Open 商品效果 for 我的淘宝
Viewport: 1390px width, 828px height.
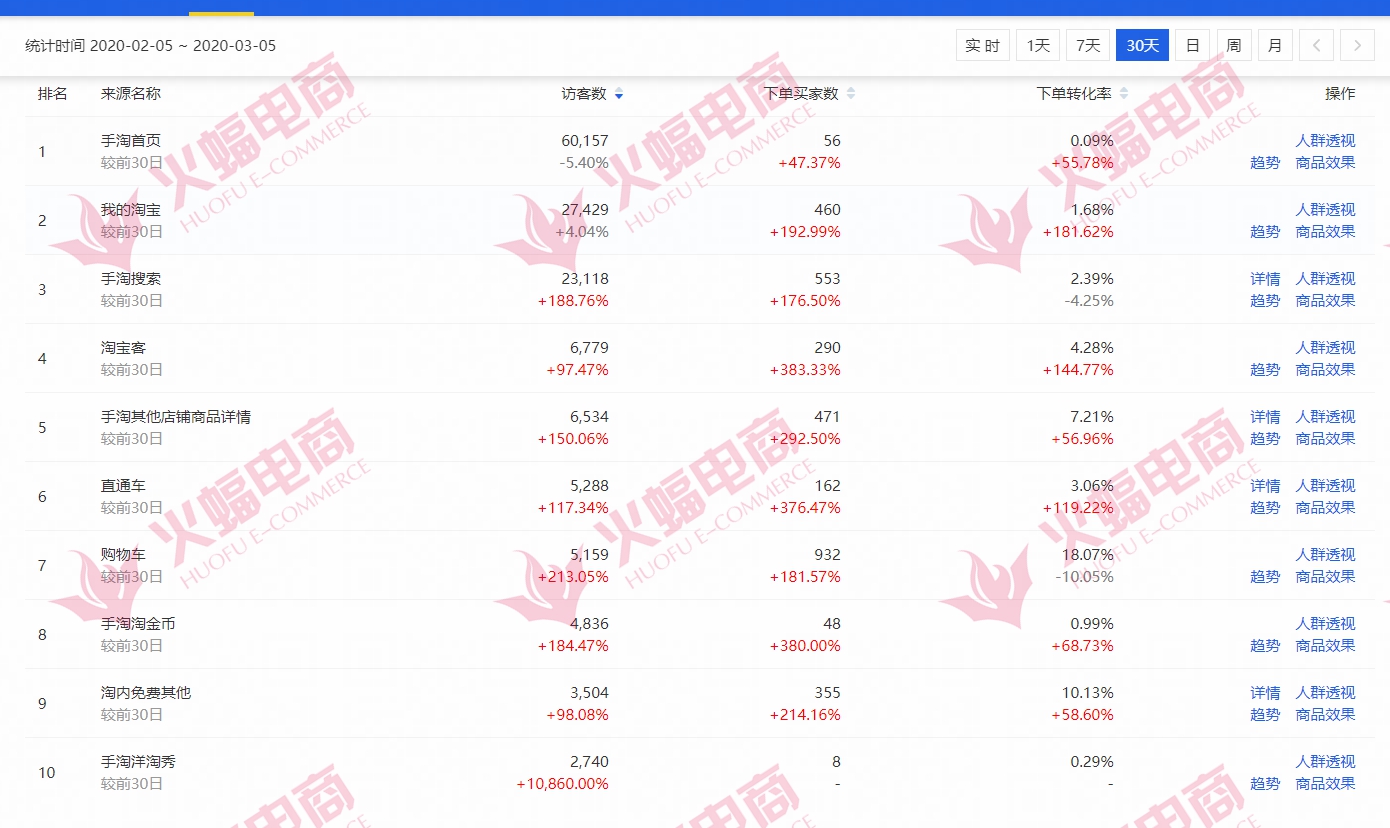point(1325,232)
